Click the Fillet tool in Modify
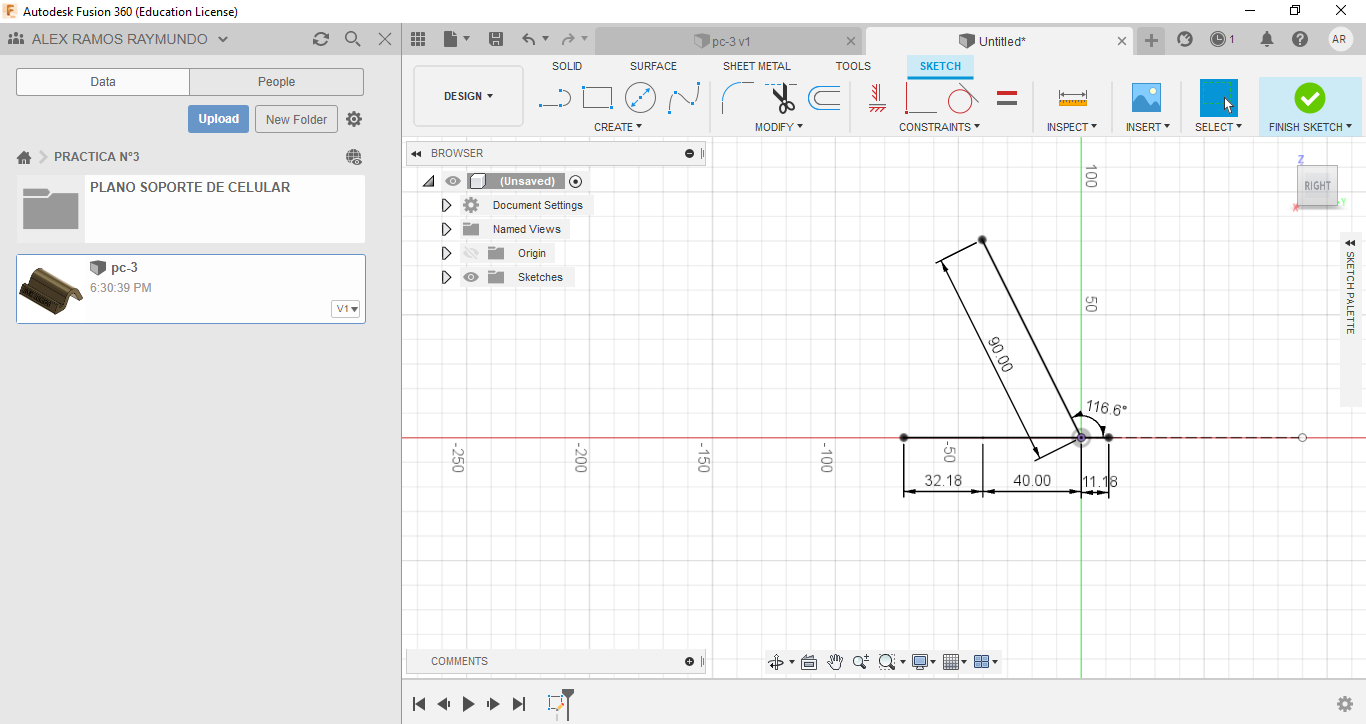 pyautogui.click(x=738, y=98)
